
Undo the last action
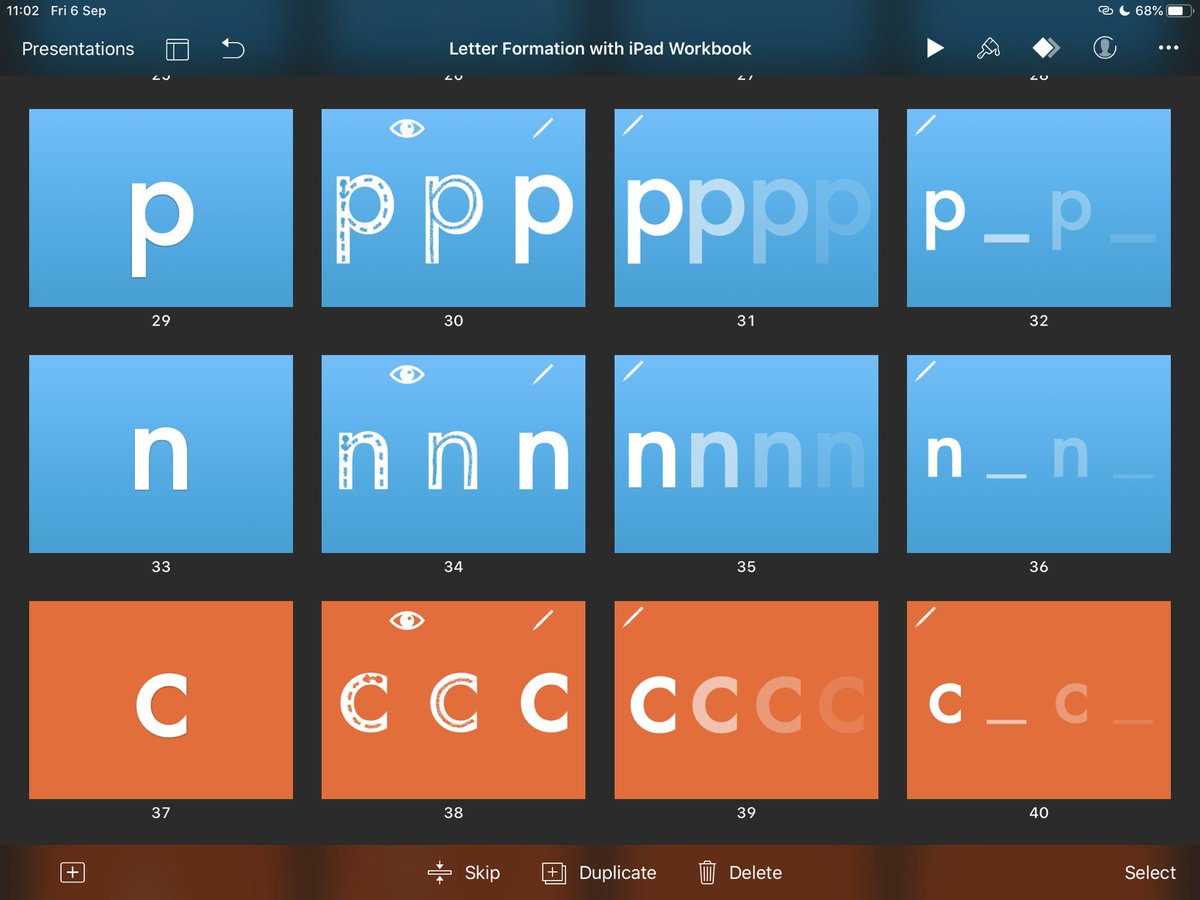click(x=233, y=48)
